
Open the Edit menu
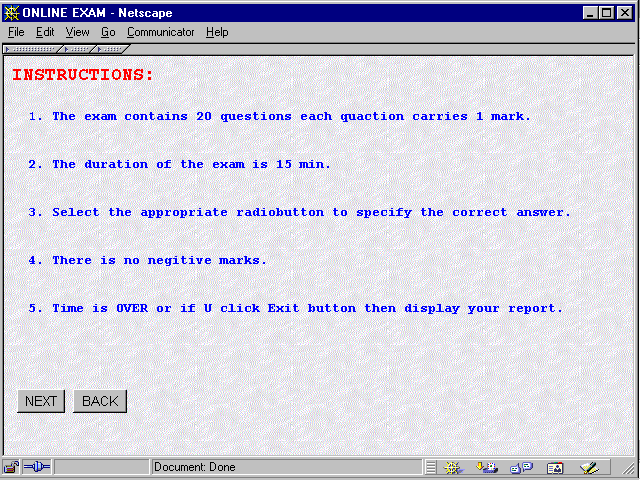[45, 32]
